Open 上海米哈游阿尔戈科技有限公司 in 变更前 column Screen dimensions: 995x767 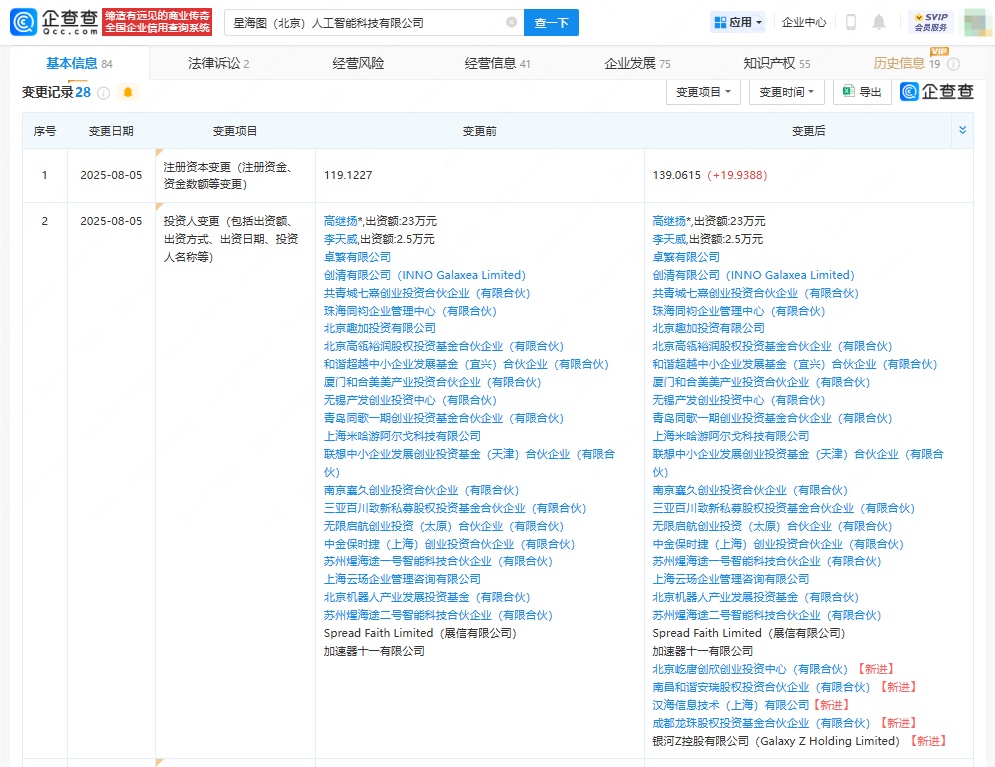[x=402, y=436]
